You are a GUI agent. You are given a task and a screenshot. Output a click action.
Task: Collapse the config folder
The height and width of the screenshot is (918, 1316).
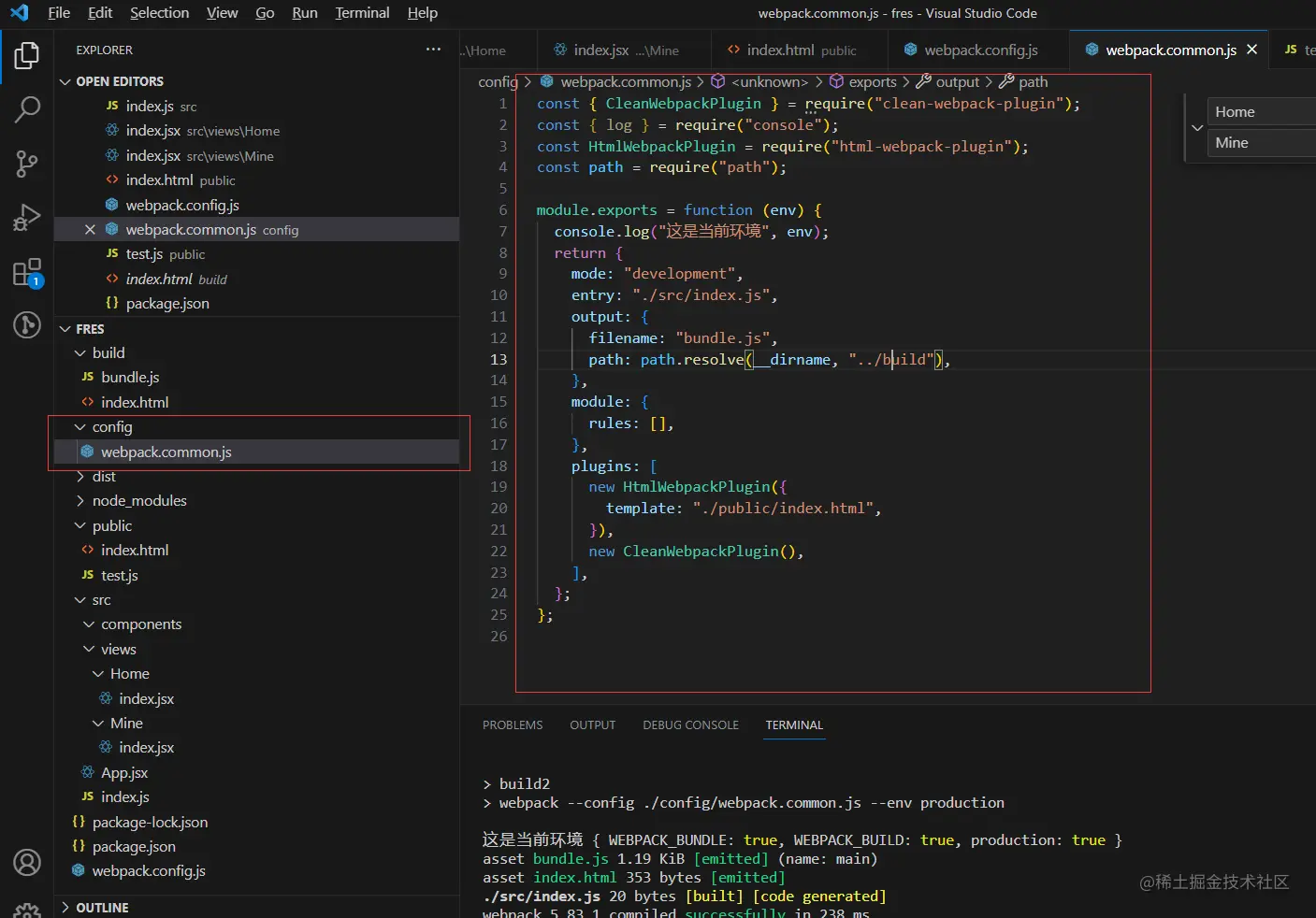pyautogui.click(x=80, y=427)
